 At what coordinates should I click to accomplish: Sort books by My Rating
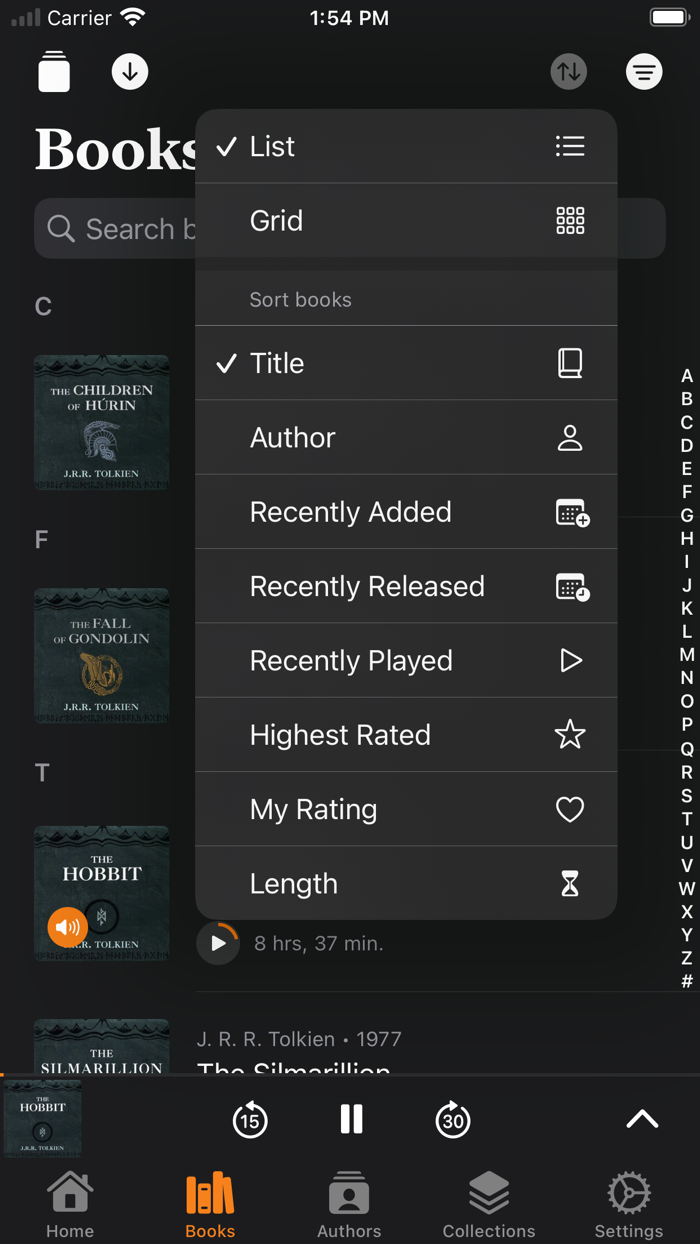click(406, 809)
